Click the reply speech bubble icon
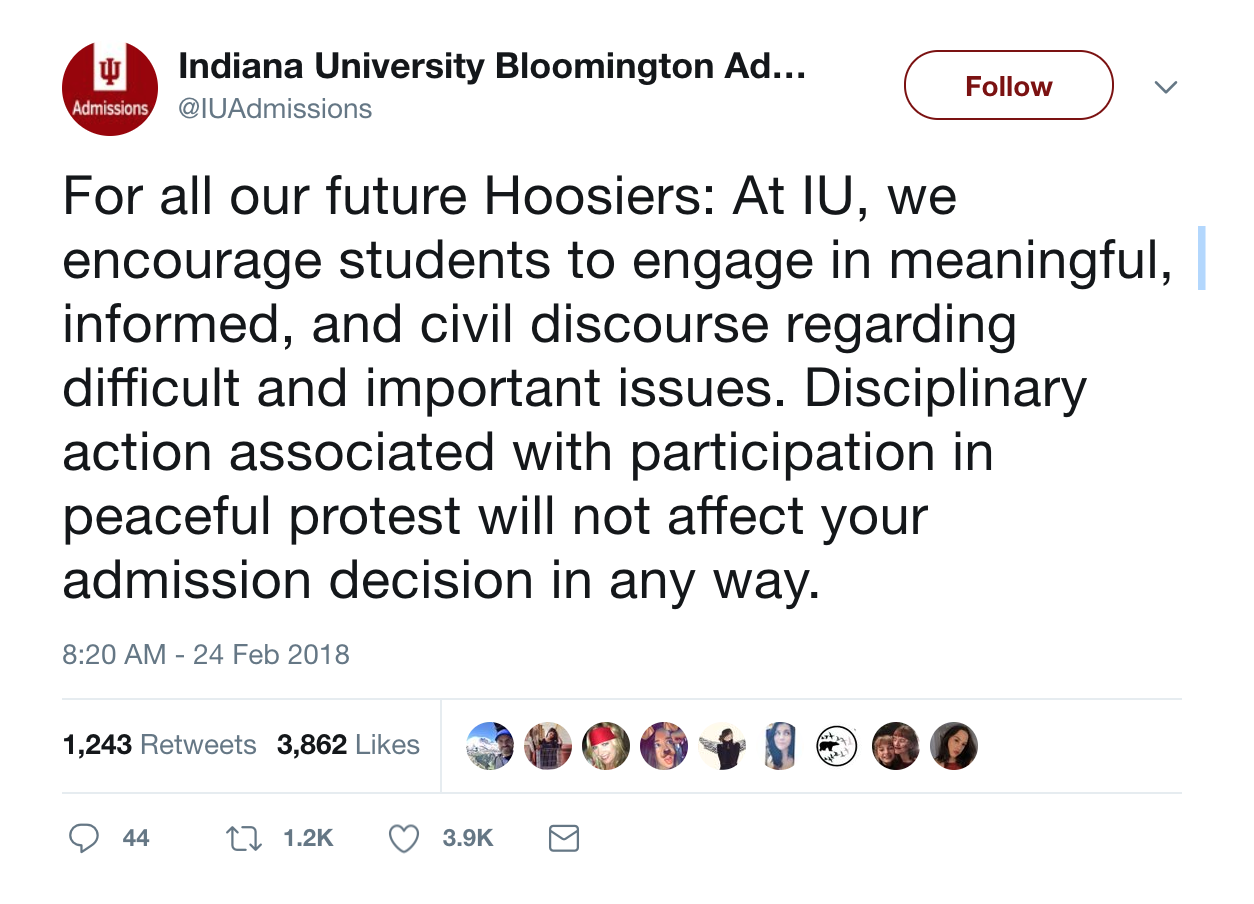Image resolution: width=1254 pixels, height=904 pixels. click(82, 838)
